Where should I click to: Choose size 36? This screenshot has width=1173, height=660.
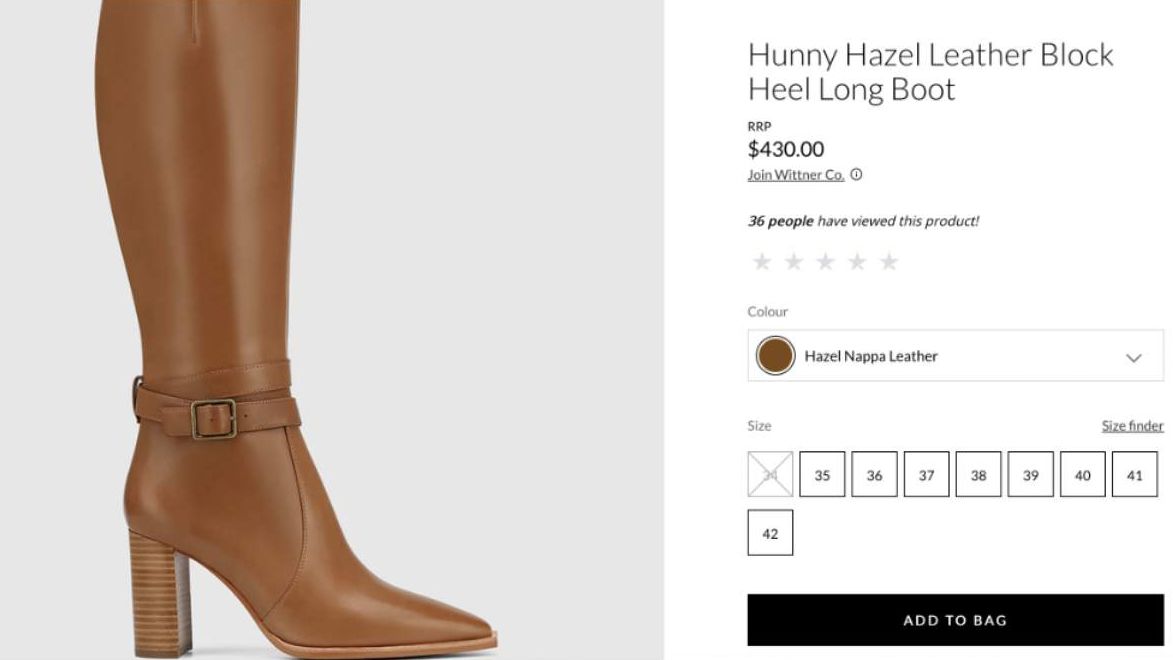874,475
